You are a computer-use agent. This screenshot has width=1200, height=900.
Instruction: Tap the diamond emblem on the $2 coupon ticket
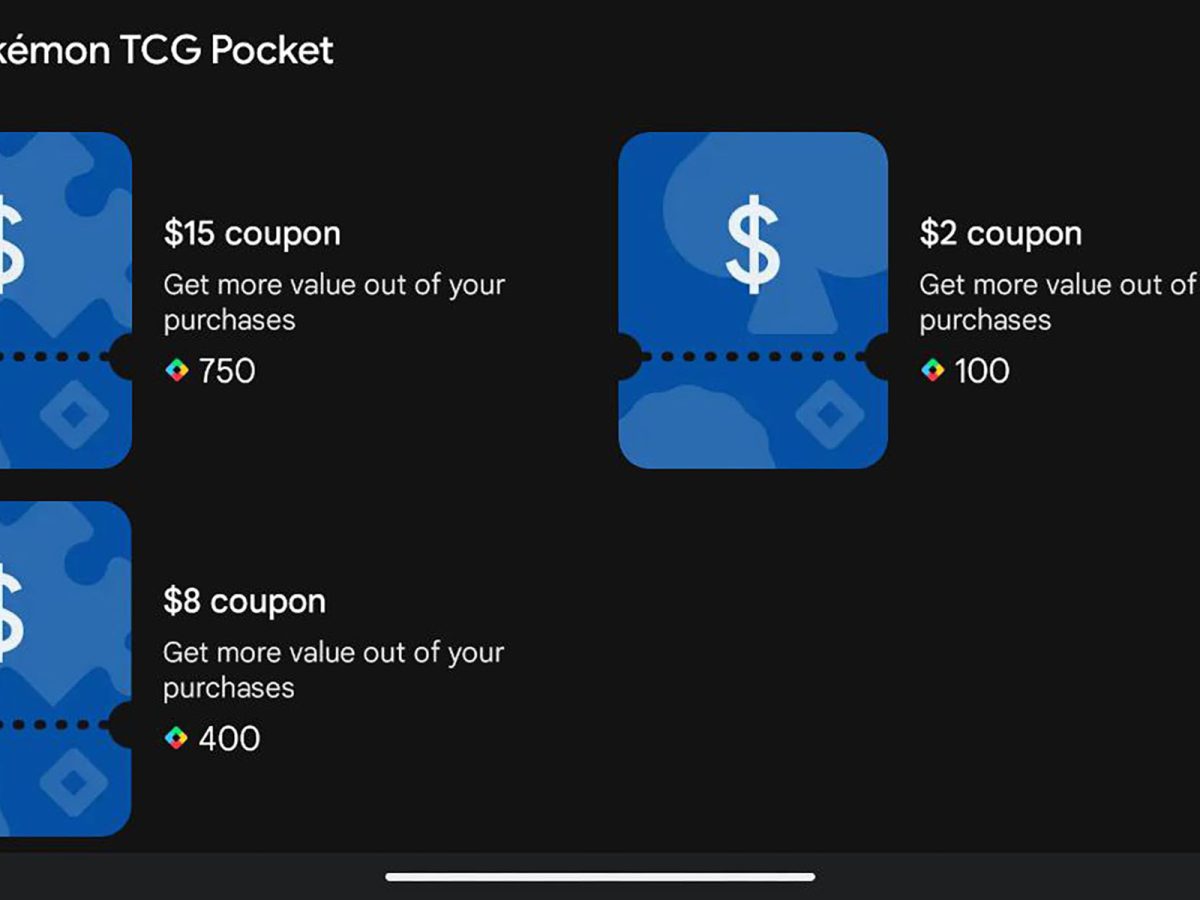point(829,414)
